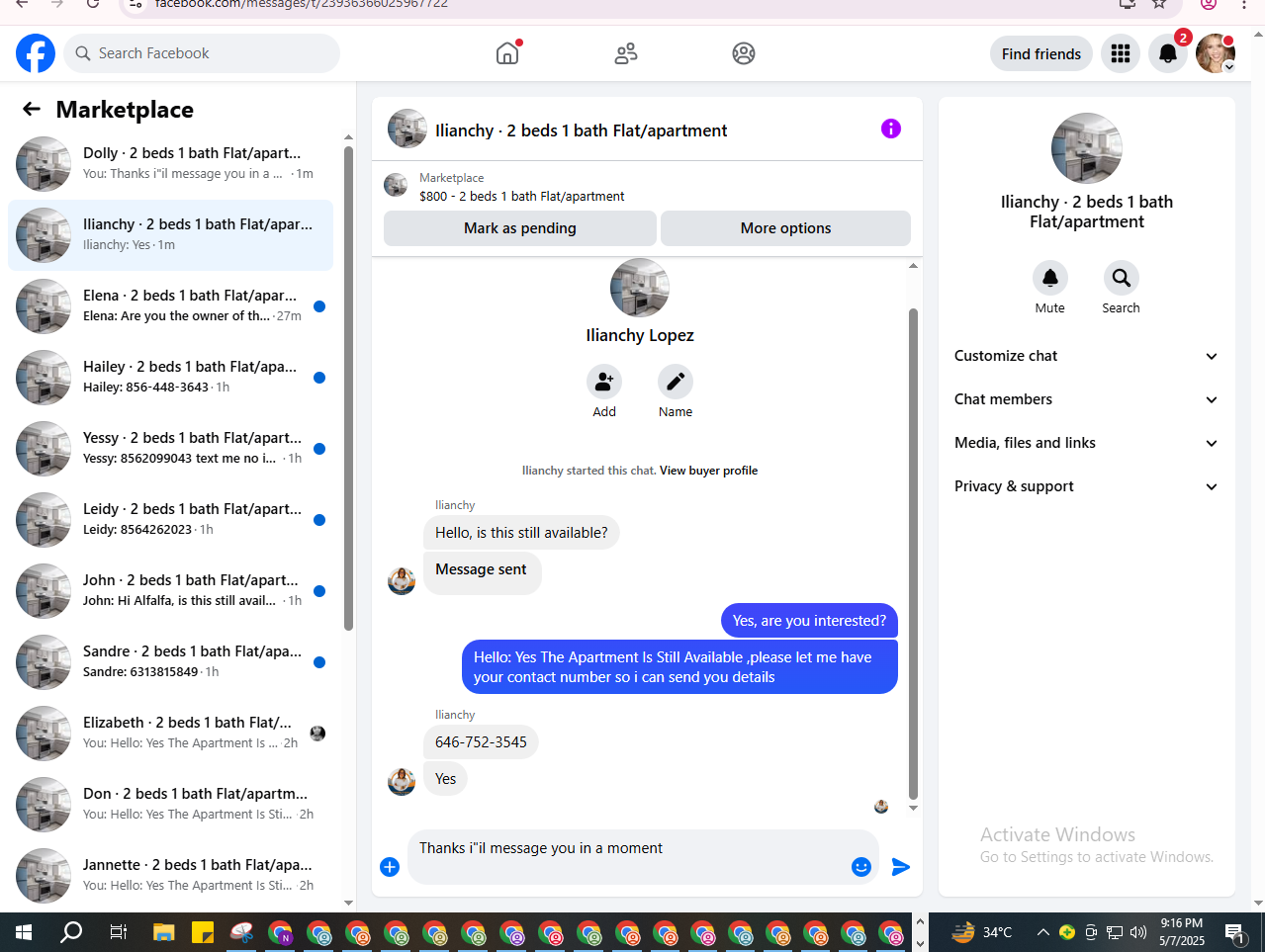Open the emoji picker in the message box

861,867
